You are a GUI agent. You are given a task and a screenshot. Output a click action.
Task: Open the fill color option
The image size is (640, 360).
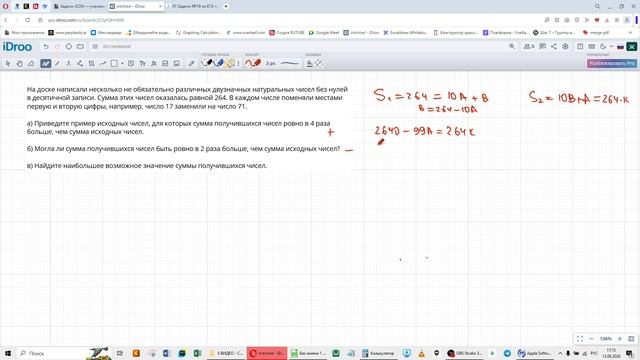(309, 64)
